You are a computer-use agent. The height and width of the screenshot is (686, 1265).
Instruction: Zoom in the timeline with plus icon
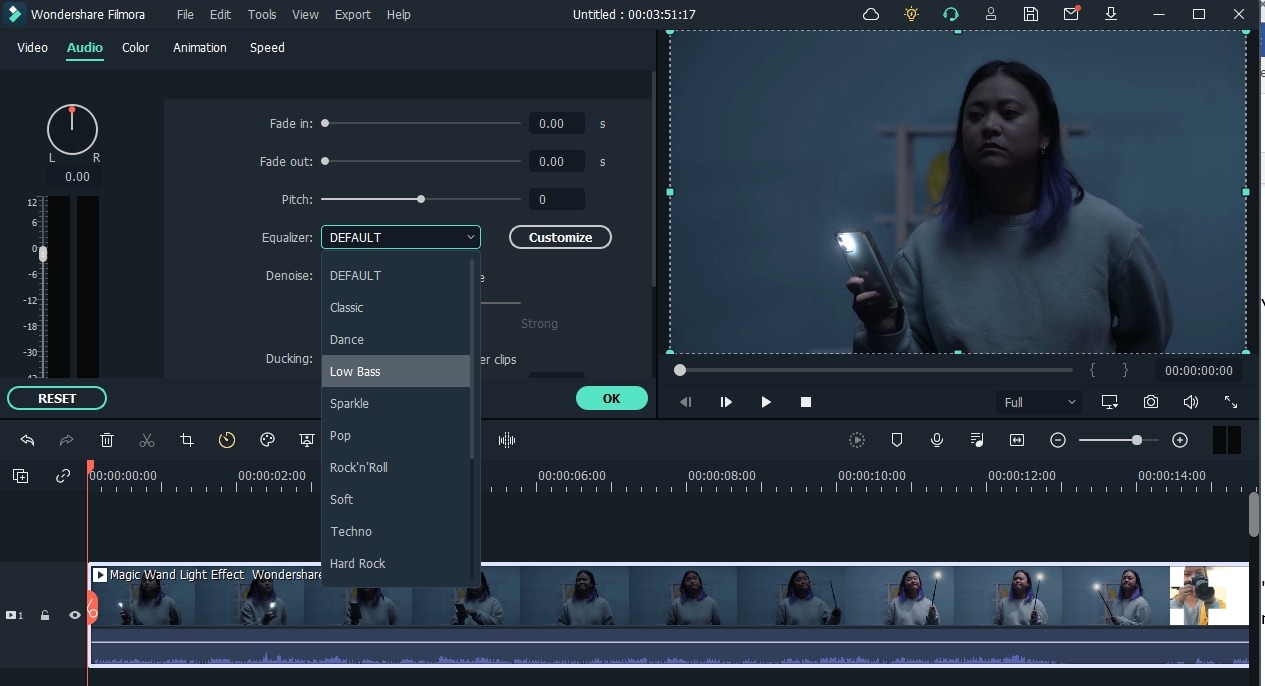pyautogui.click(x=1180, y=440)
